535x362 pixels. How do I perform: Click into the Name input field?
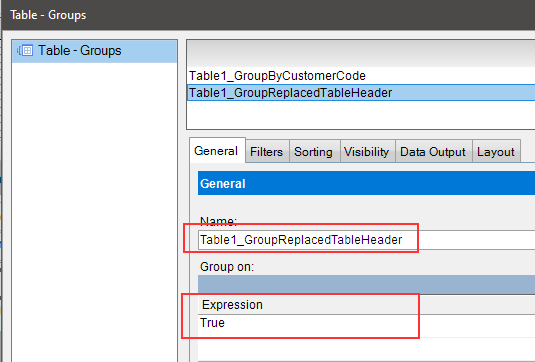pos(366,240)
